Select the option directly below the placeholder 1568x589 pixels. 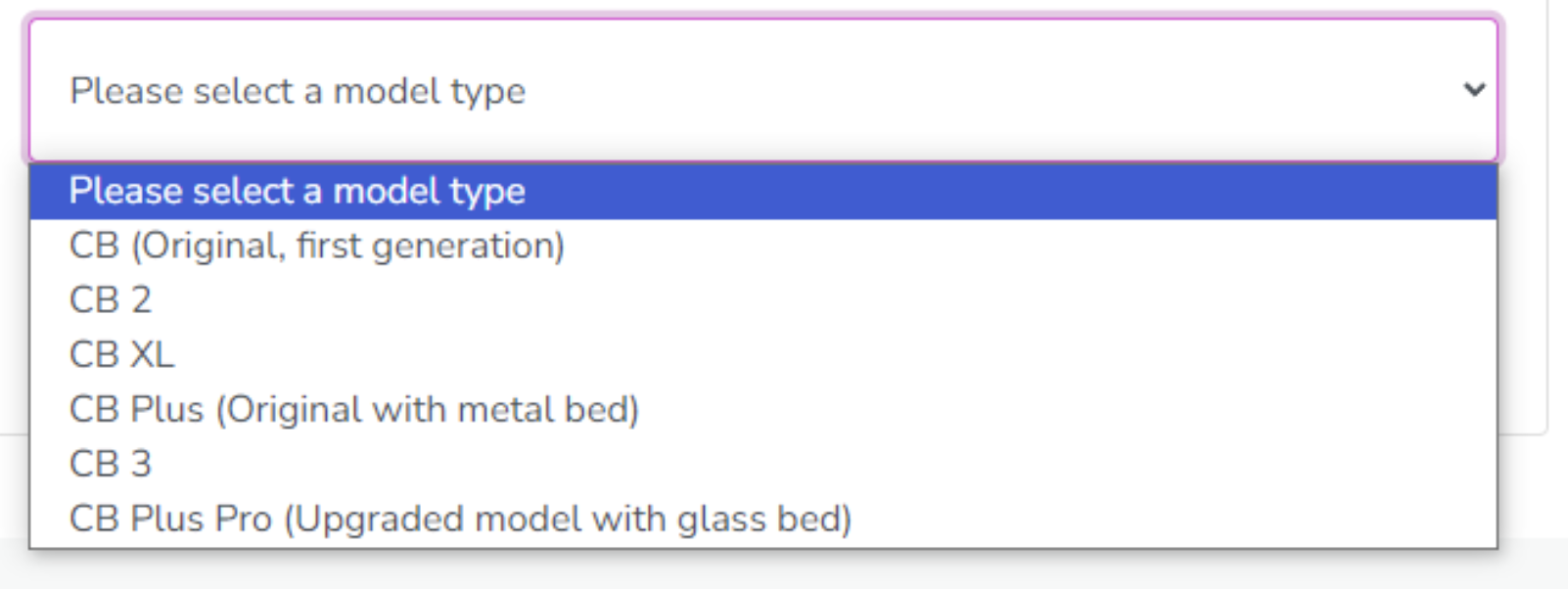pos(317,246)
